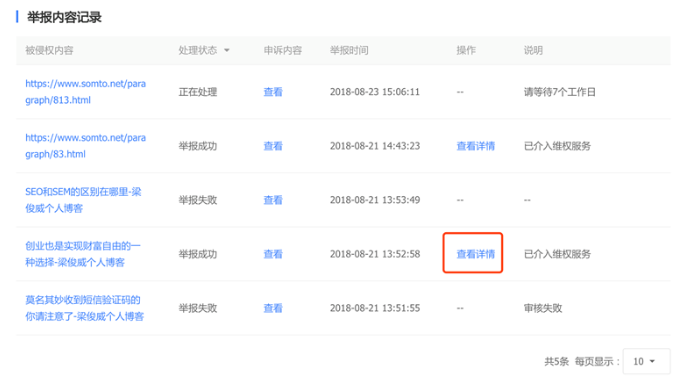Select the 举报成功 status in the 13:52:58 row
The height and width of the screenshot is (380, 684).
(x=198, y=254)
